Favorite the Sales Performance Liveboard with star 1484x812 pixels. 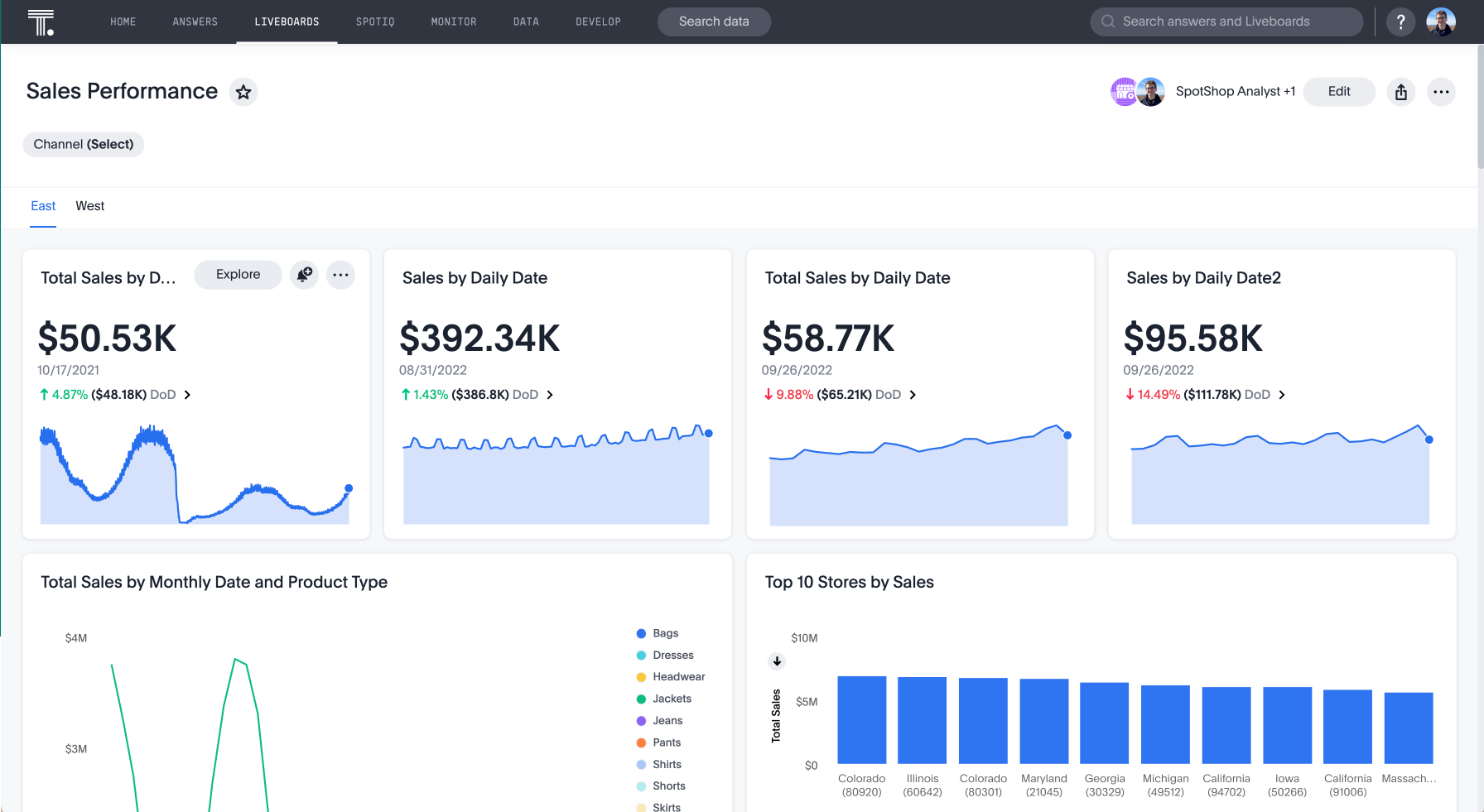pyautogui.click(x=243, y=92)
